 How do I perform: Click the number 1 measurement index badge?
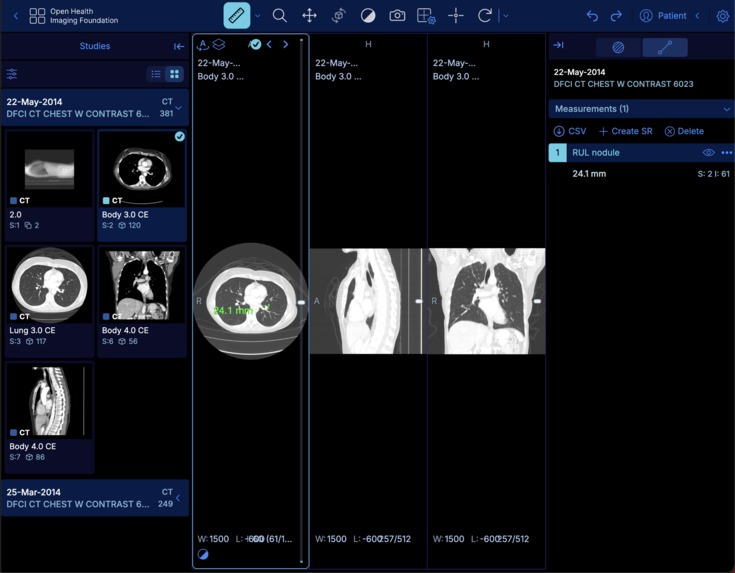tap(557, 153)
